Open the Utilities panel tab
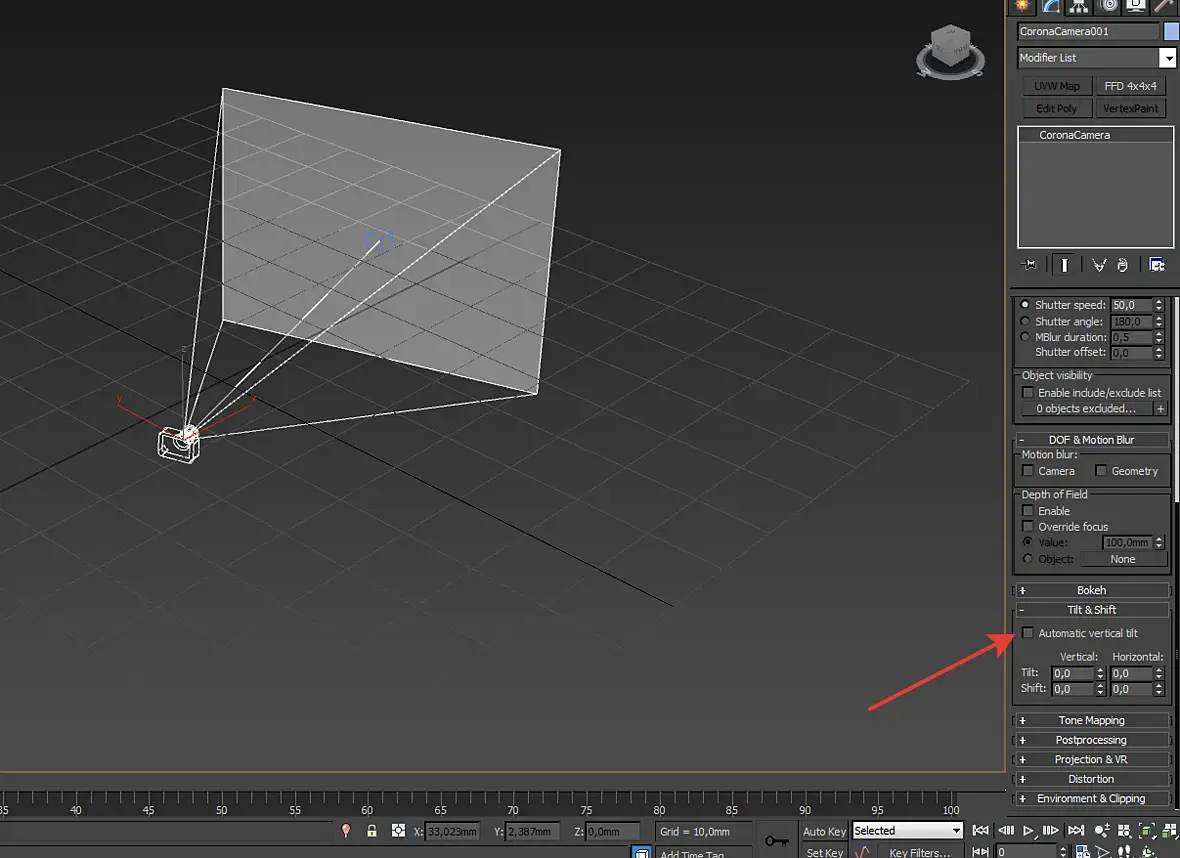The image size is (1180, 858). [x=1164, y=6]
